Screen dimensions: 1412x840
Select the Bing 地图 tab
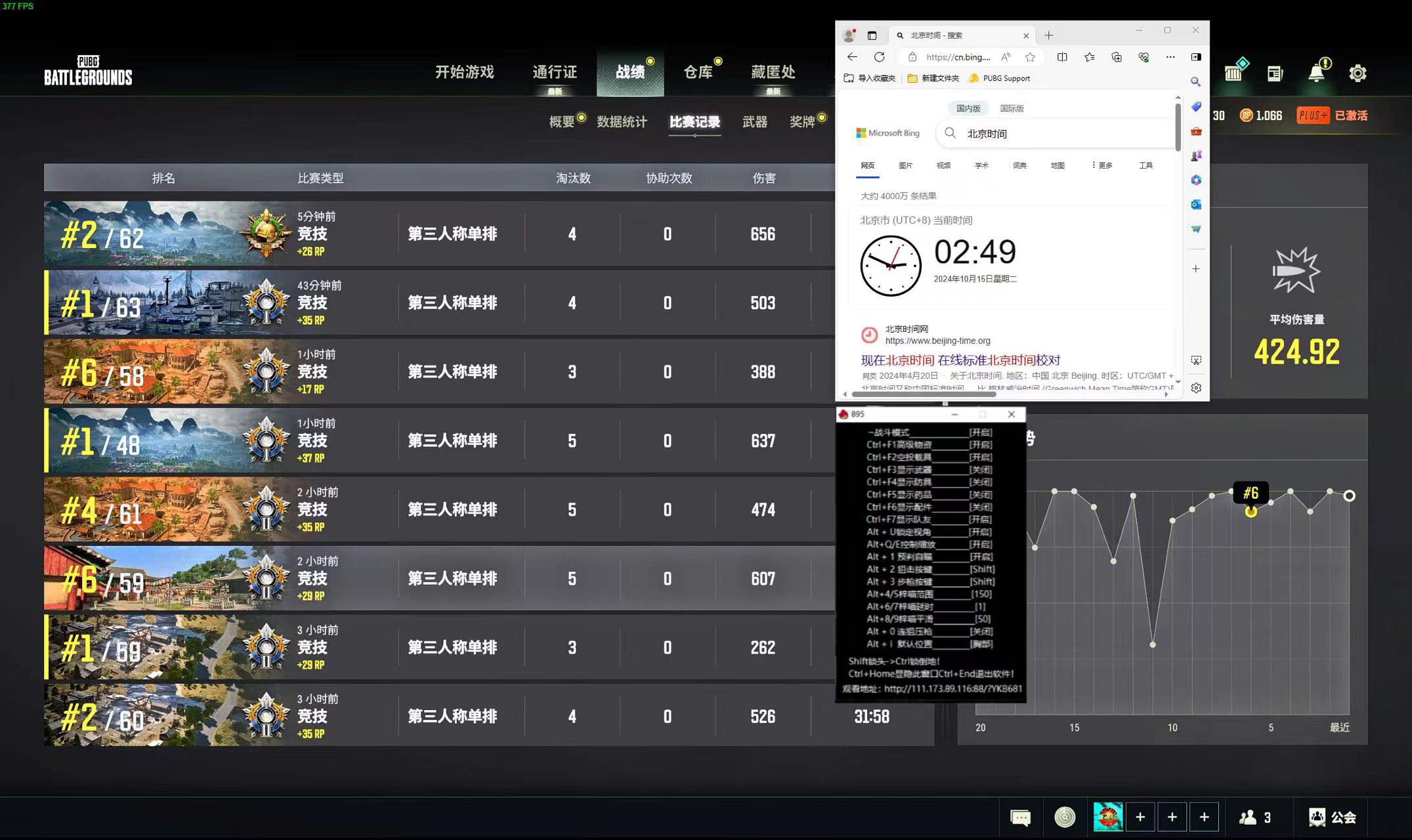click(1058, 165)
